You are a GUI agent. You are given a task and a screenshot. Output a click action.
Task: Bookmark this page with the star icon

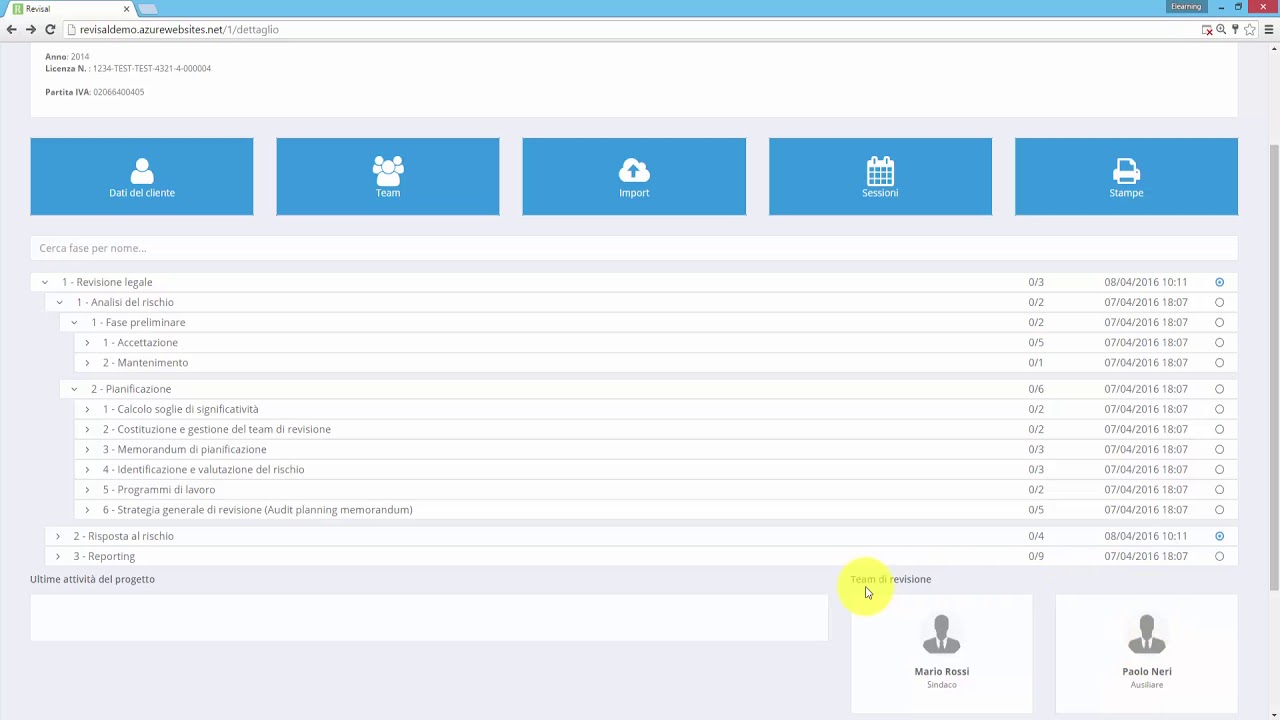(x=1250, y=30)
